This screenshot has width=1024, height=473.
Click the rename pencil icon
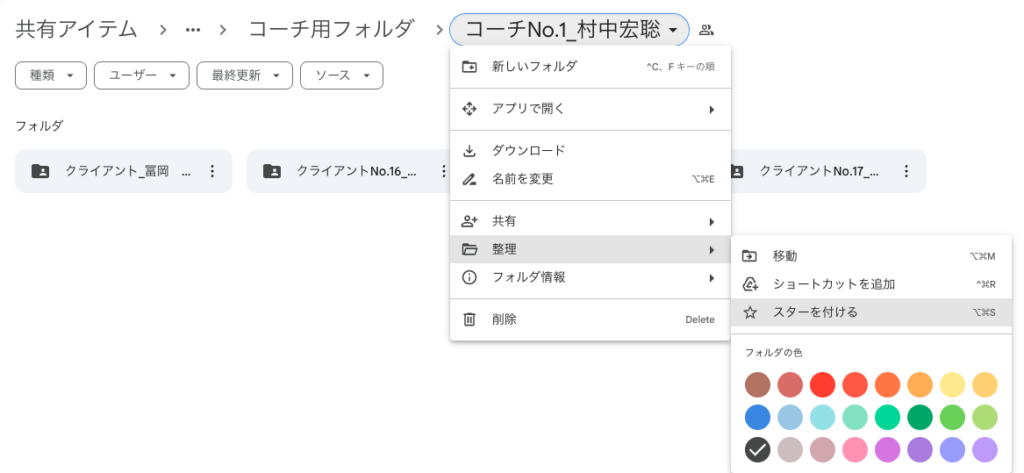(x=469, y=179)
